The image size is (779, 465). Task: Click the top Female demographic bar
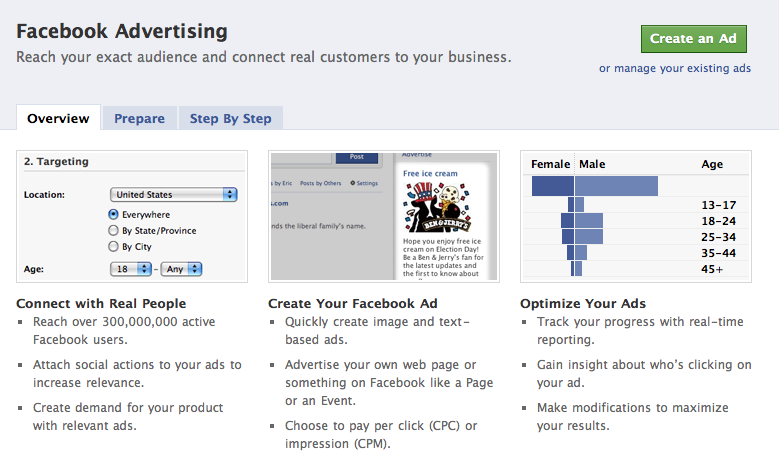552,186
